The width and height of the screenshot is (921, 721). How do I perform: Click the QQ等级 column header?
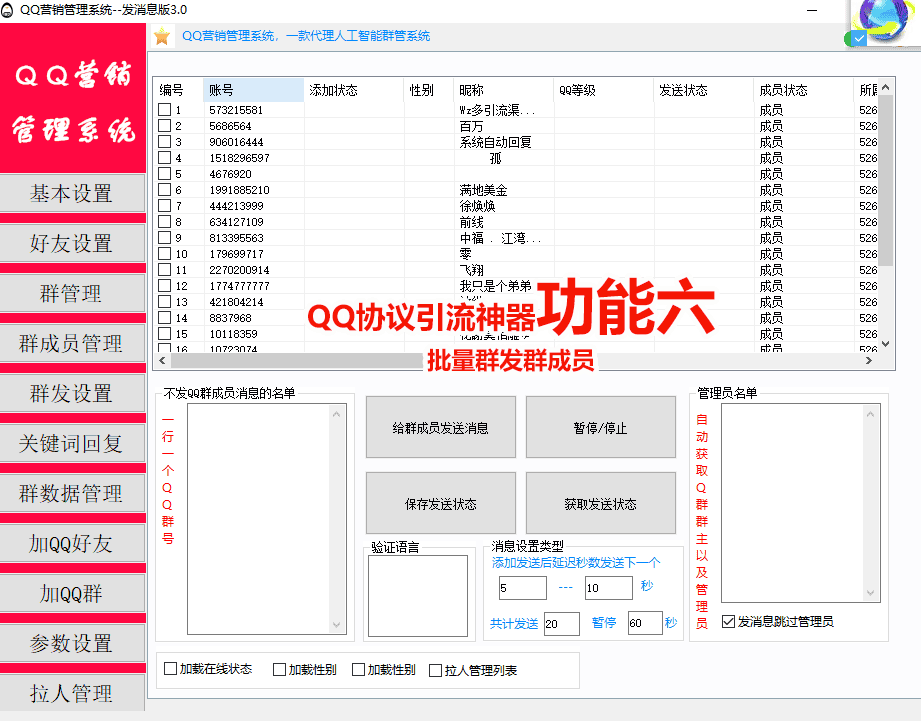click(604, 90)
